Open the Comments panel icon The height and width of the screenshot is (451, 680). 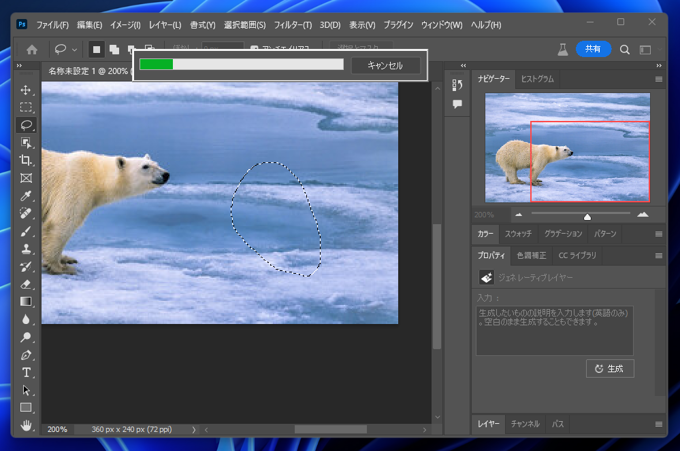pyautogui.click(x=457, y=104)
